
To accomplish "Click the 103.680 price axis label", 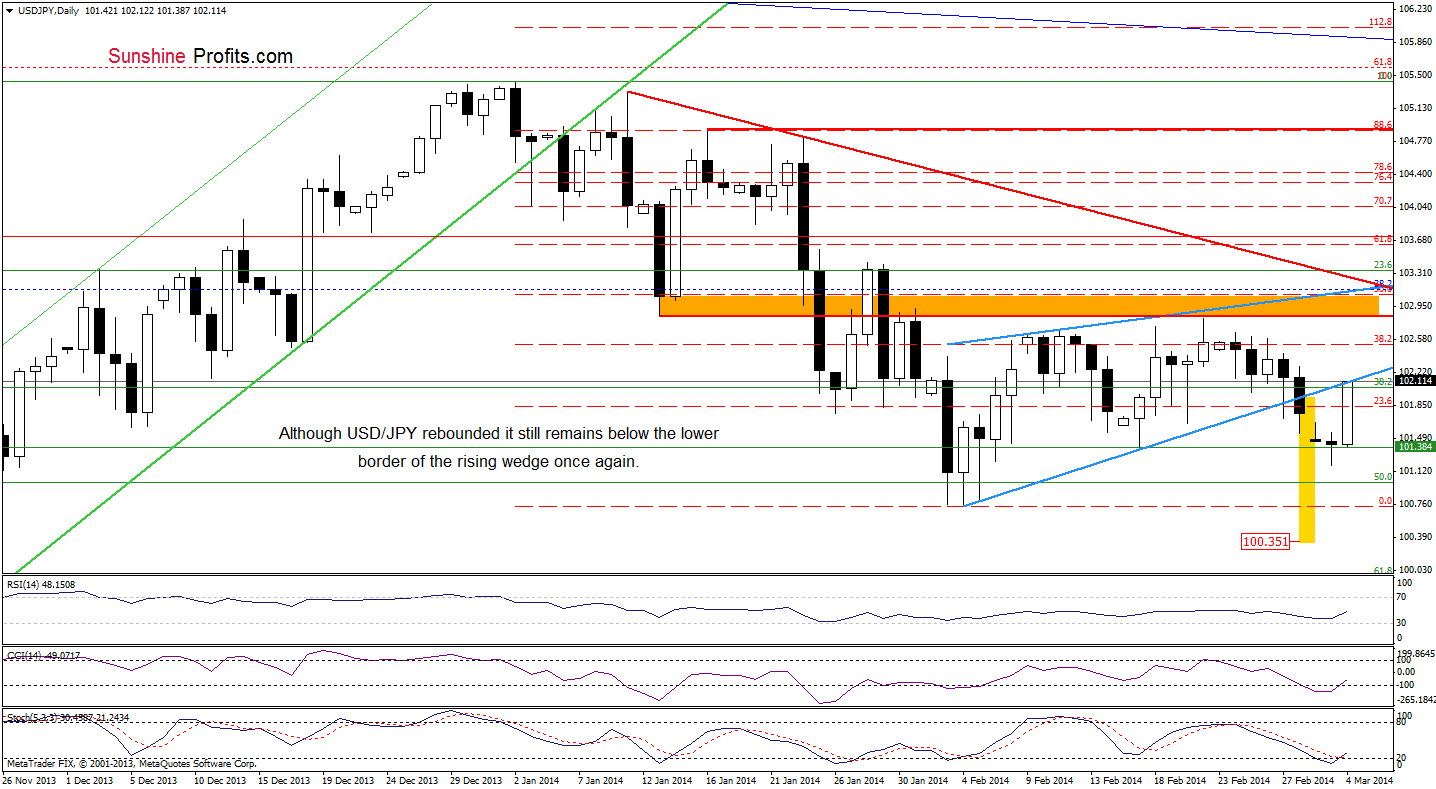I will [x=1415, y=239].
